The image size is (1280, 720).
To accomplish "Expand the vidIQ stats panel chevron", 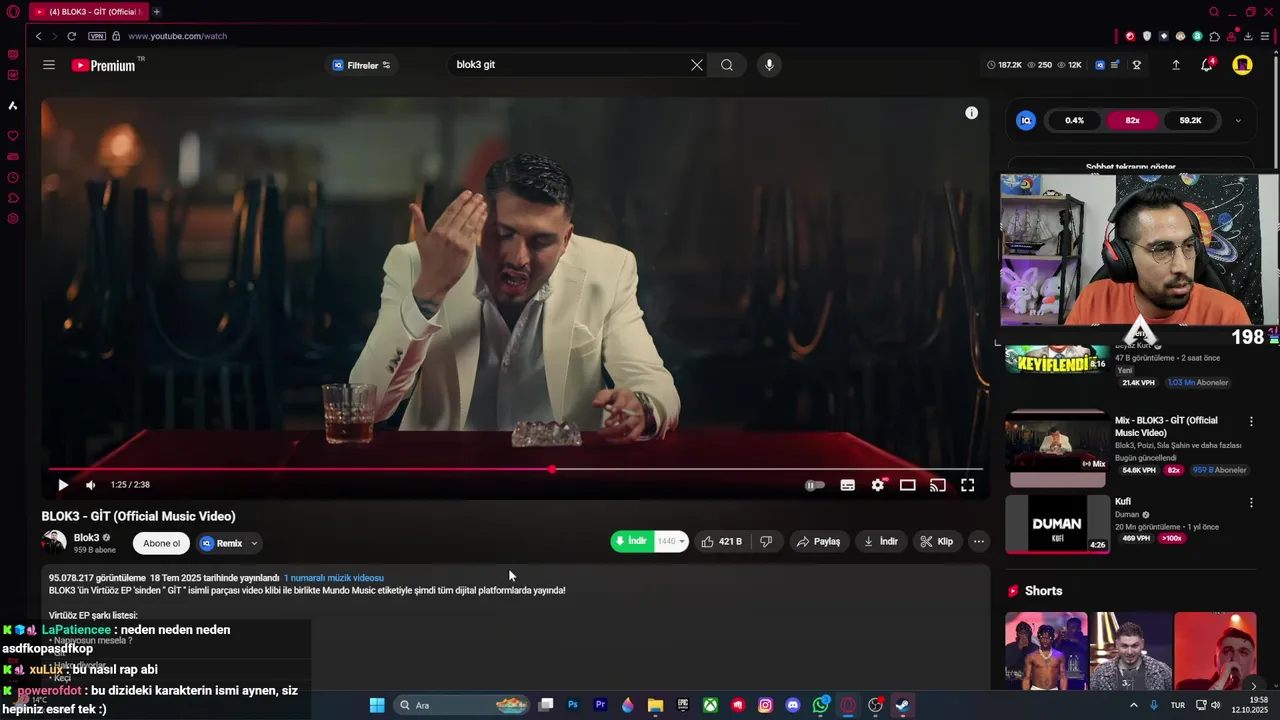I will [1238, 120].
